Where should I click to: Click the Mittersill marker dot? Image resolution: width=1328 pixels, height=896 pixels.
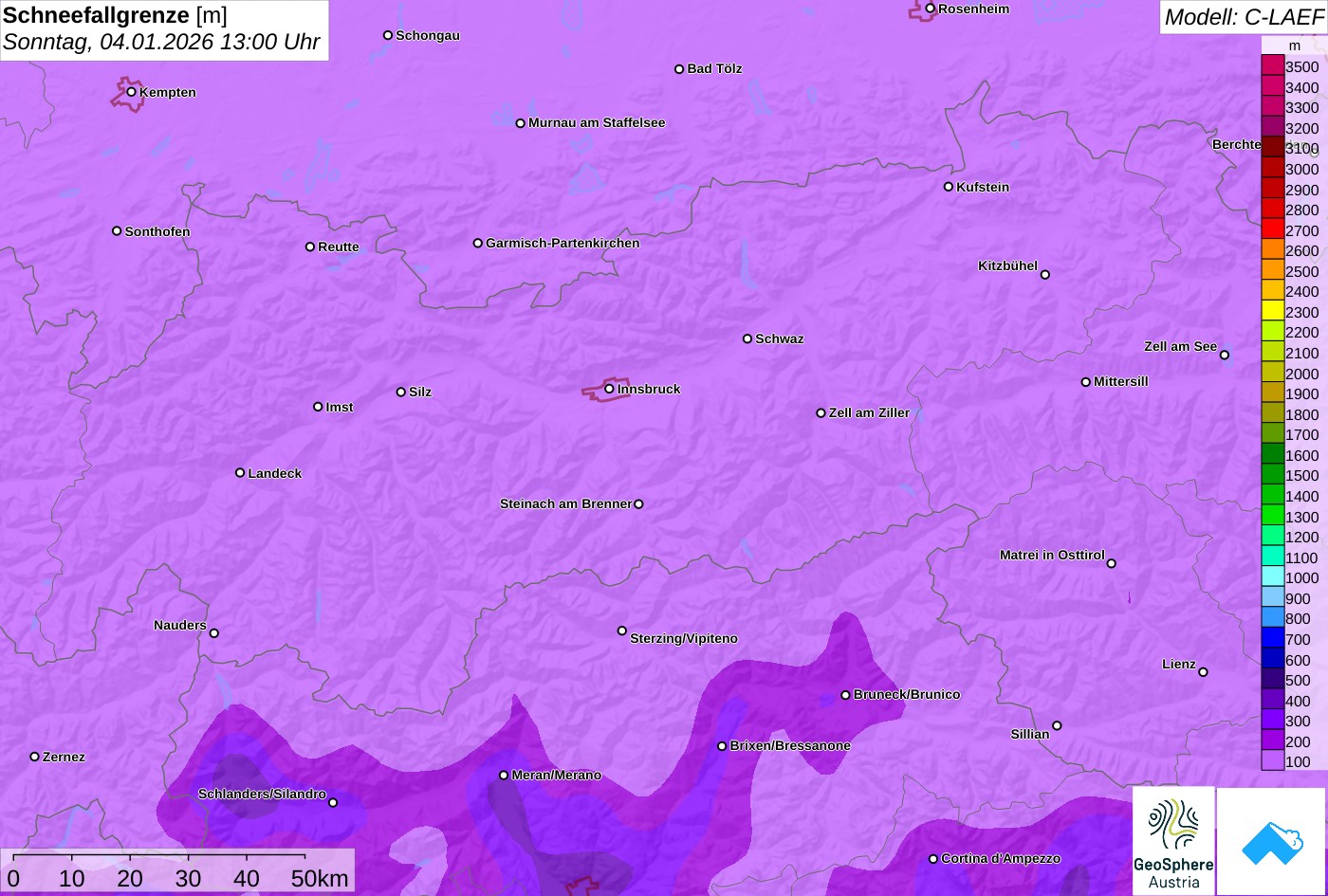point(1086,382)
